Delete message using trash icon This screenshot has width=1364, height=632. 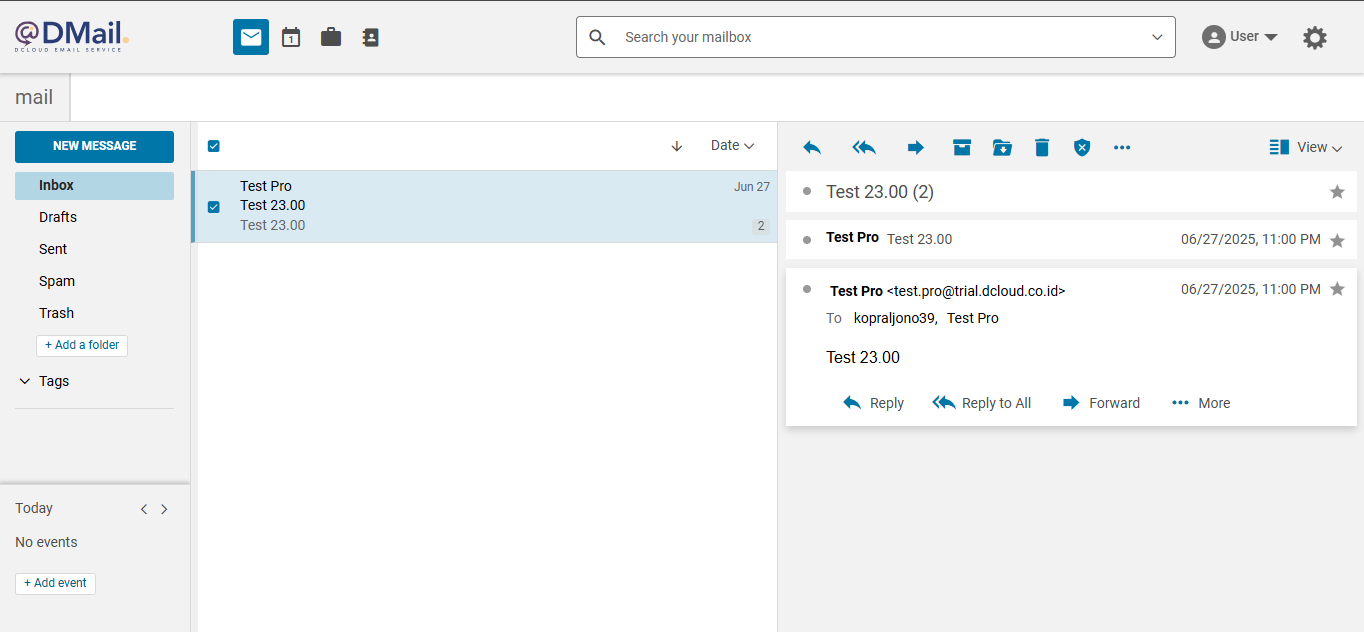(x=1042, y=147)
